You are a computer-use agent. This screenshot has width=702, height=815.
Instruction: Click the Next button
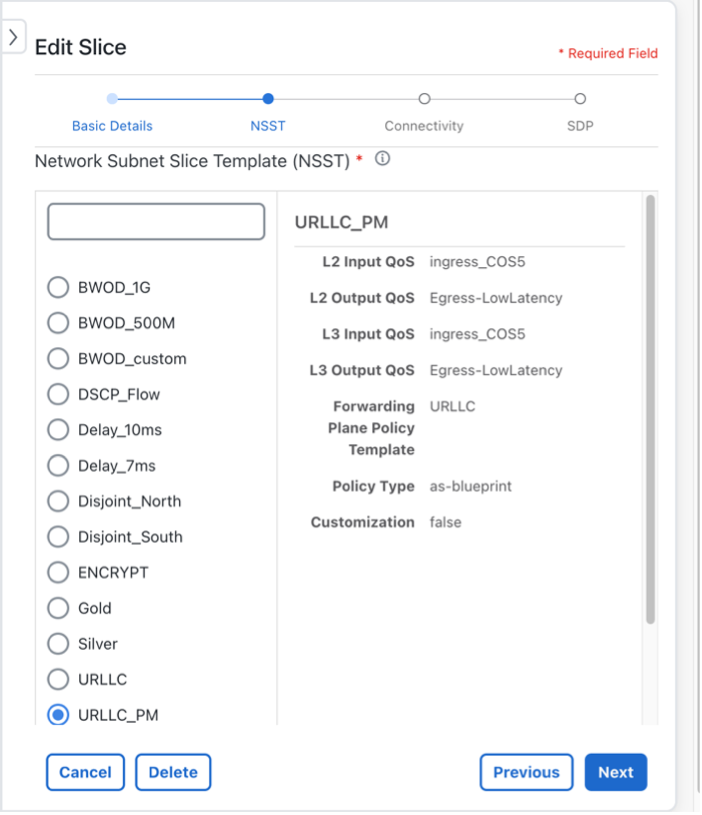(616, 772)
